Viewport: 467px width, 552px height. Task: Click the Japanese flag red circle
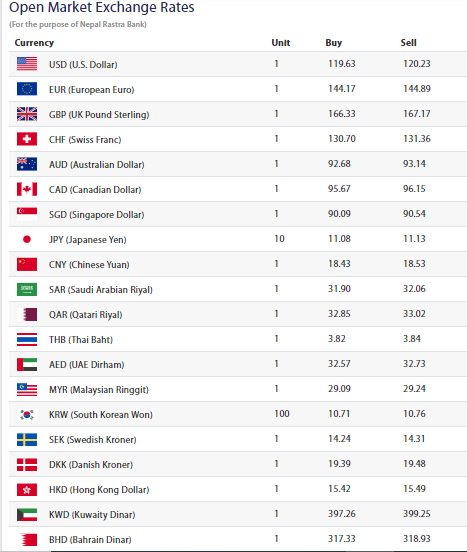[27, 239]
